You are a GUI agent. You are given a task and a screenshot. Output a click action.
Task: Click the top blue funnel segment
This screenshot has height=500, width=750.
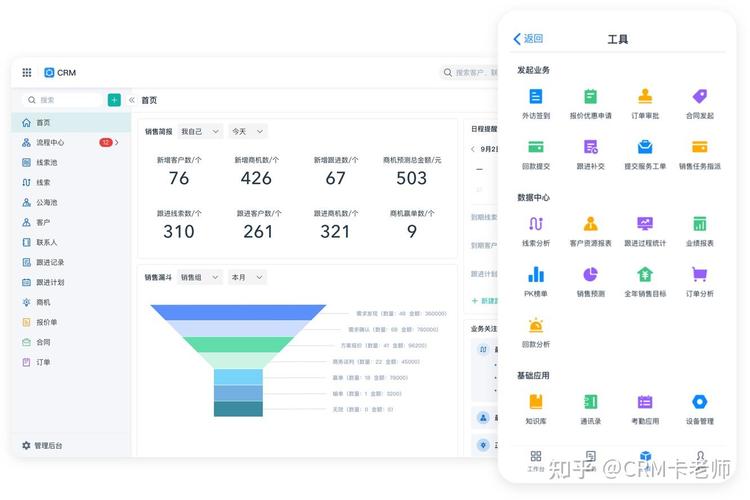click(x=238, y=312)
